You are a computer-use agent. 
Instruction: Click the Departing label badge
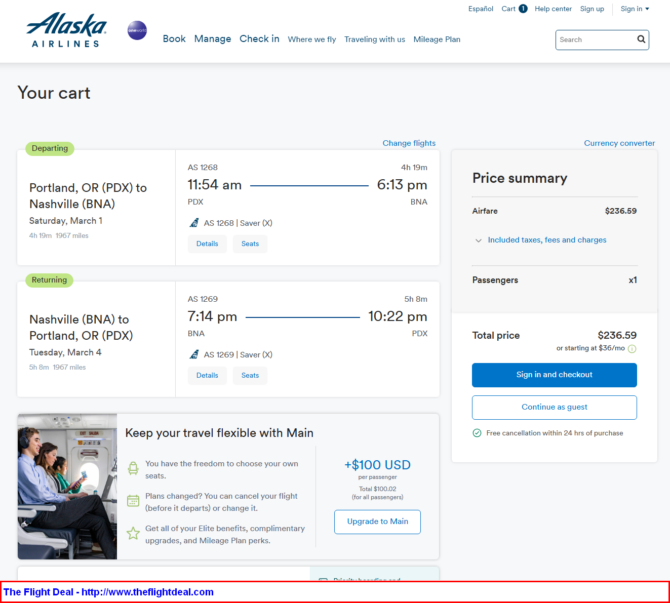(50, 148)
